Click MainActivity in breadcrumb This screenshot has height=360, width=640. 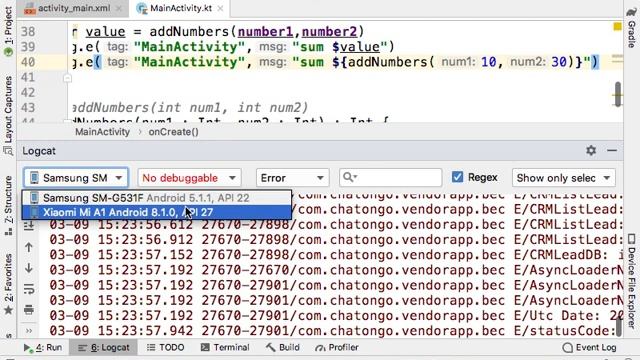pyautogui.click(x=102, y=132)
